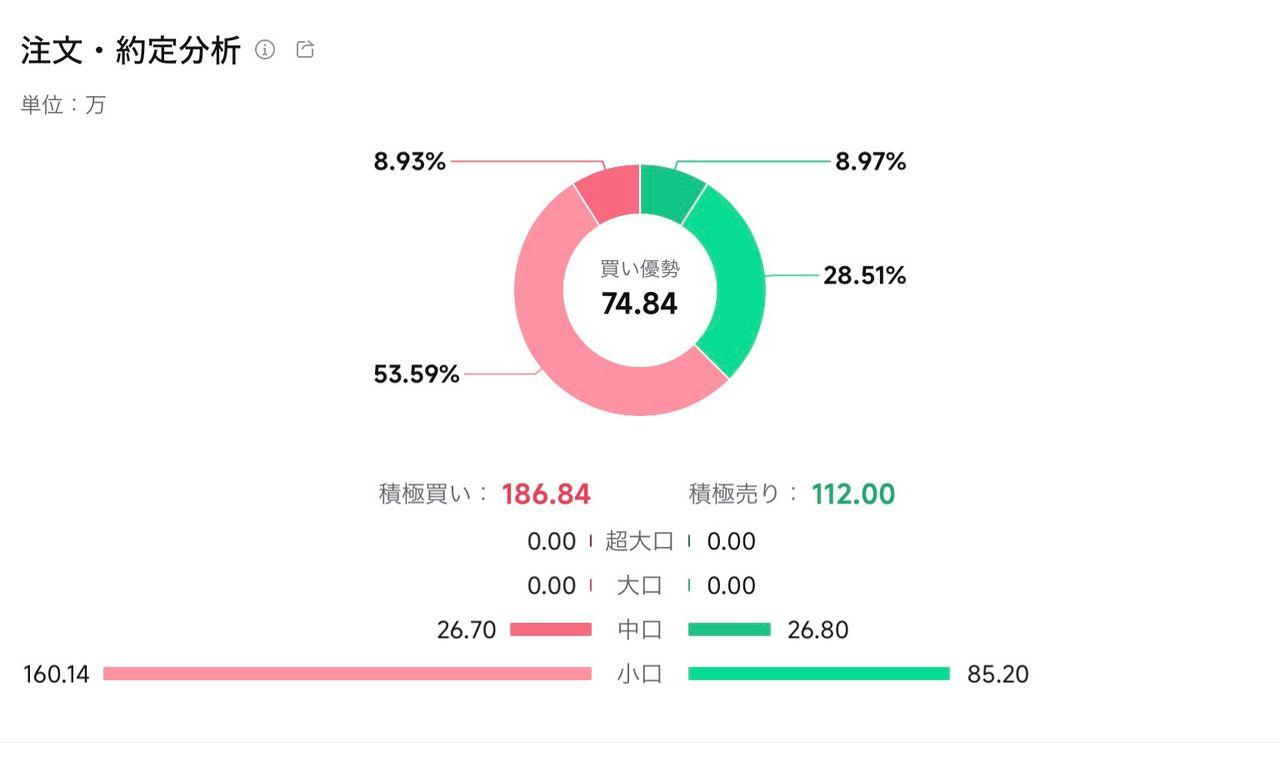Viewport: 1280px width, 758px height.
Task: Click the share icon next to title
Action: [x=306, y=49]
